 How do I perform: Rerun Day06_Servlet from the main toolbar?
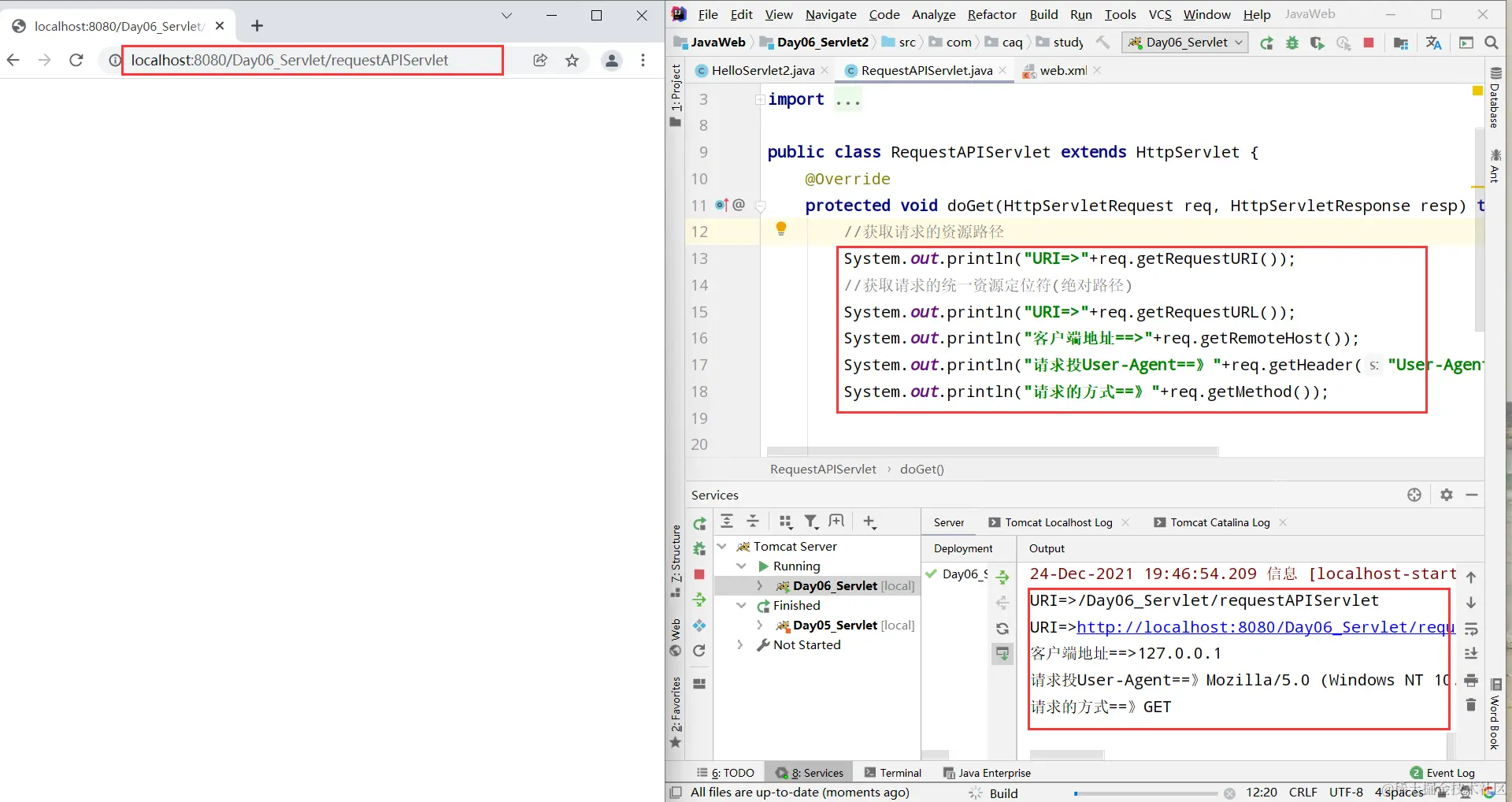(1266, 43)
